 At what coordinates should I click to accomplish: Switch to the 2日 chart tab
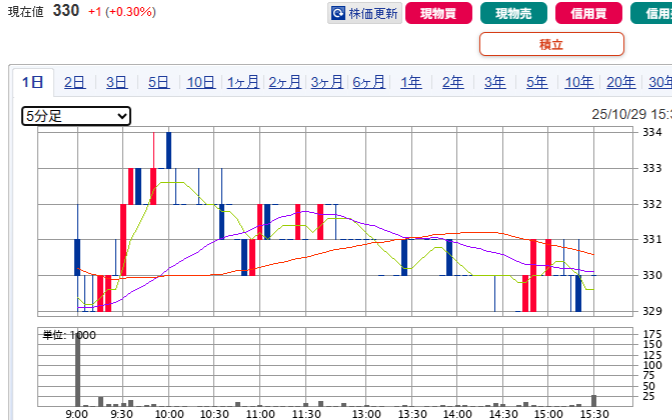pyautogui.click(x=75, y=82)
